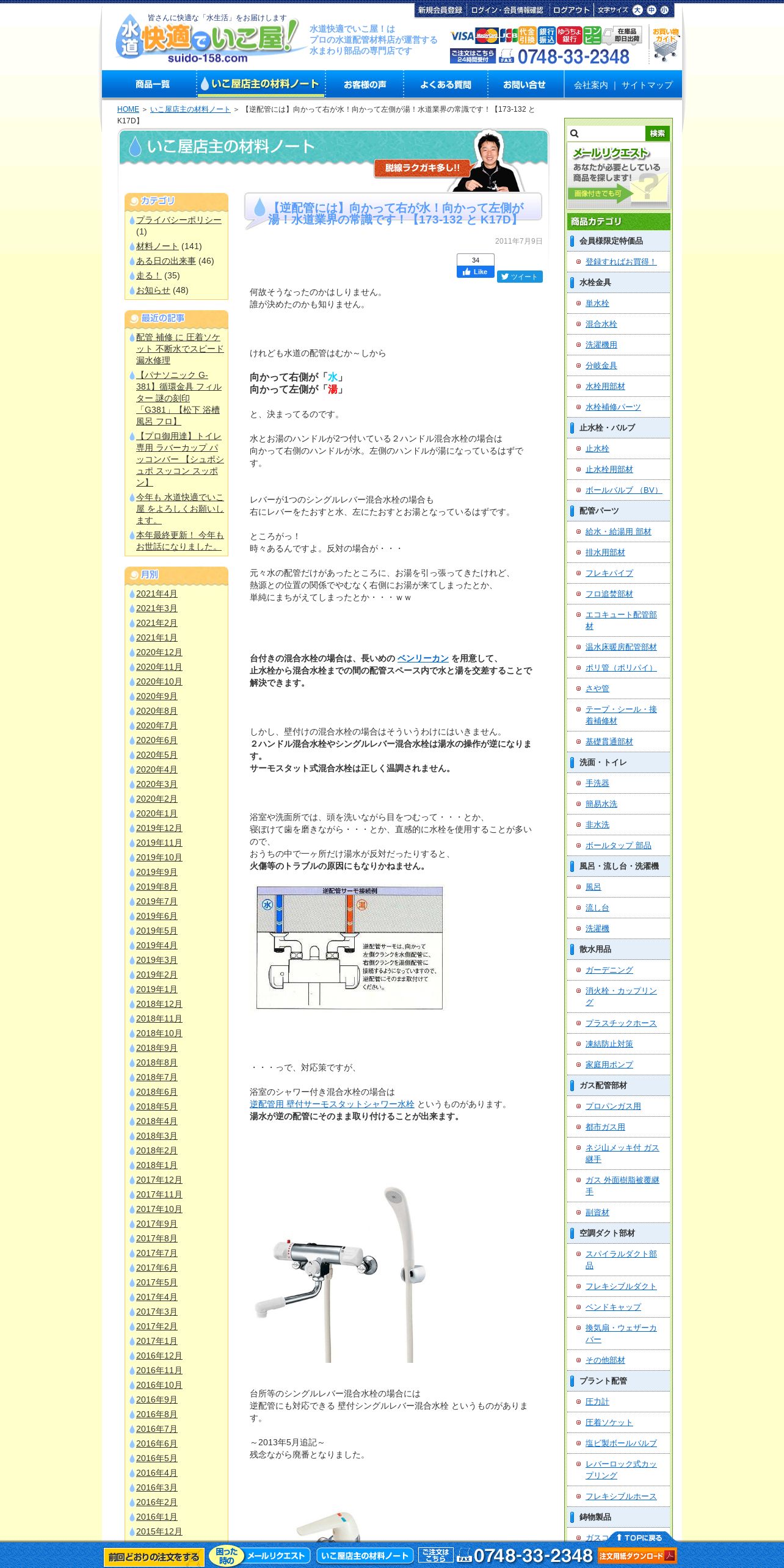Click the 24-hour order banner ご注文はこちら
The height and width of the screenshot is (1568, 784).
(473, 56)
